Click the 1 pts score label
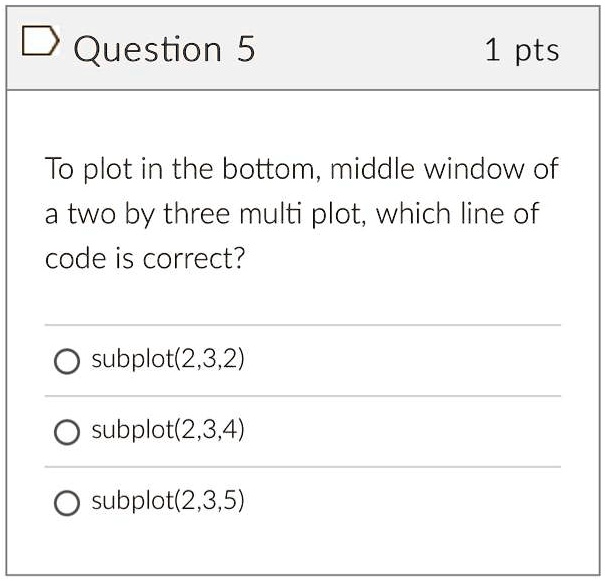Screen dimensions: 605x581 click(522, 50)
